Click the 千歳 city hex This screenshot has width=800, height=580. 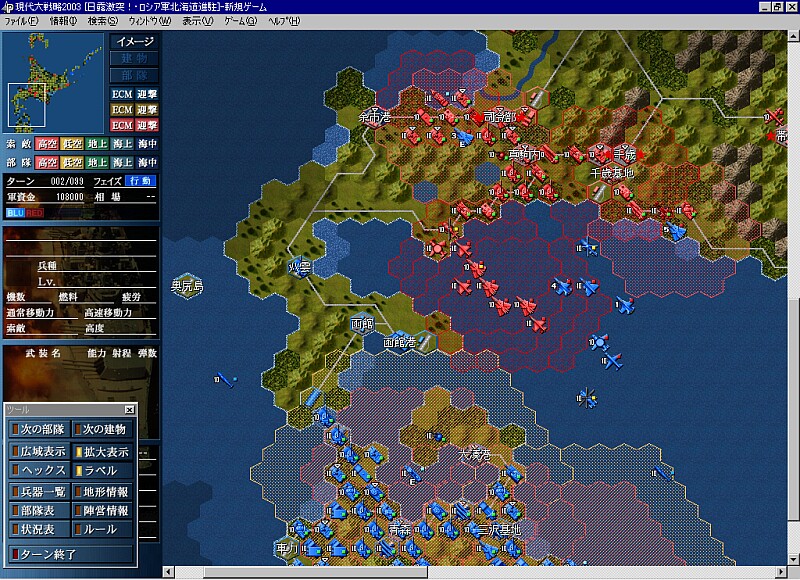point(624,154)
